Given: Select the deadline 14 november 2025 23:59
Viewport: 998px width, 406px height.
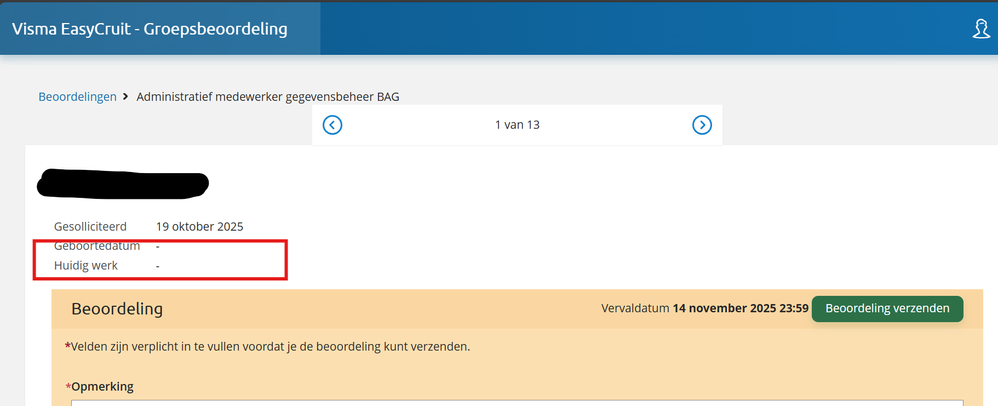Looking at the screenshot, I should [x=740, y=309].
